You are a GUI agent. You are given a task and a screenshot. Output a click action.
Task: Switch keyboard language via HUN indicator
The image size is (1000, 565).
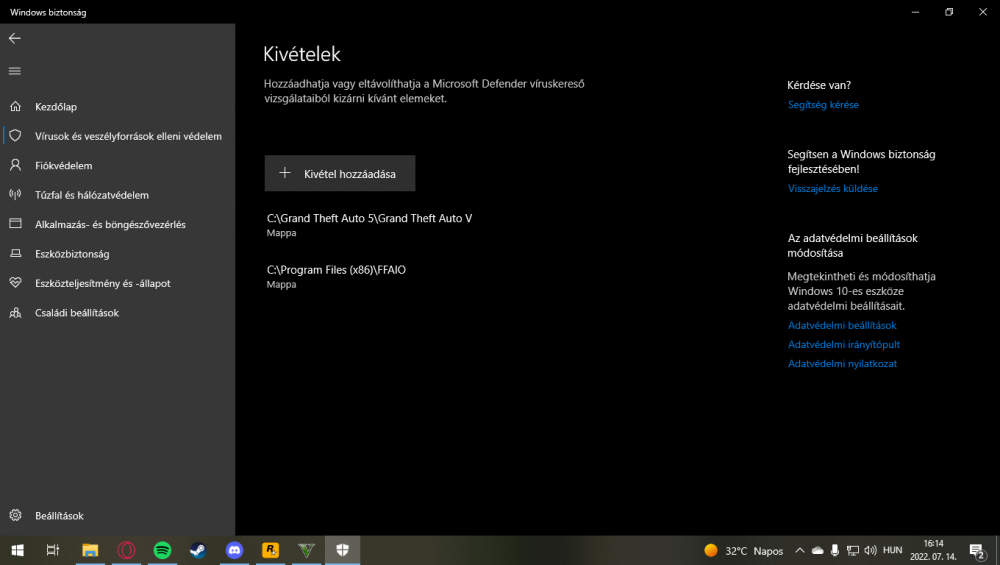click(892, 550)
